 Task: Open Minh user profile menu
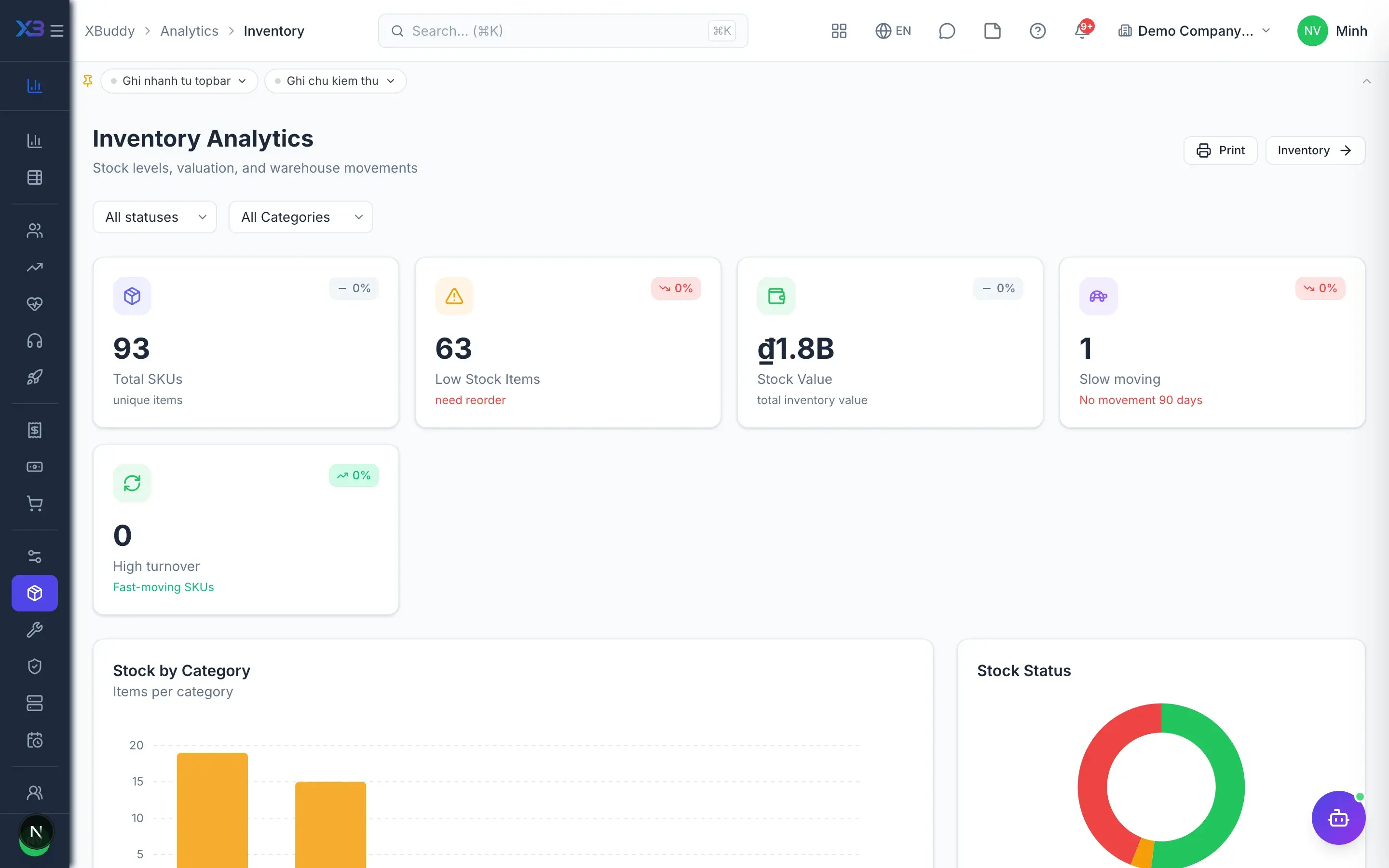point(1332,30)
